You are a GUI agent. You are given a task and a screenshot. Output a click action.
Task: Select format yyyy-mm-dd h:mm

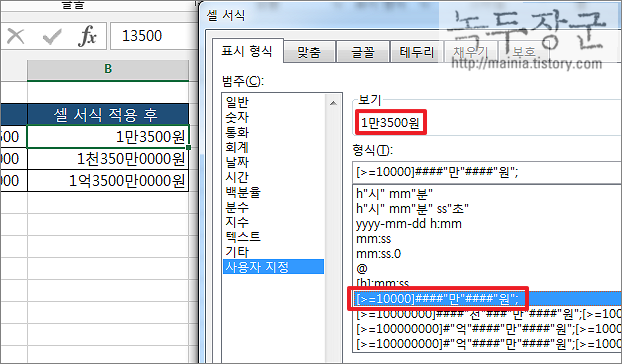coord(487,224)
